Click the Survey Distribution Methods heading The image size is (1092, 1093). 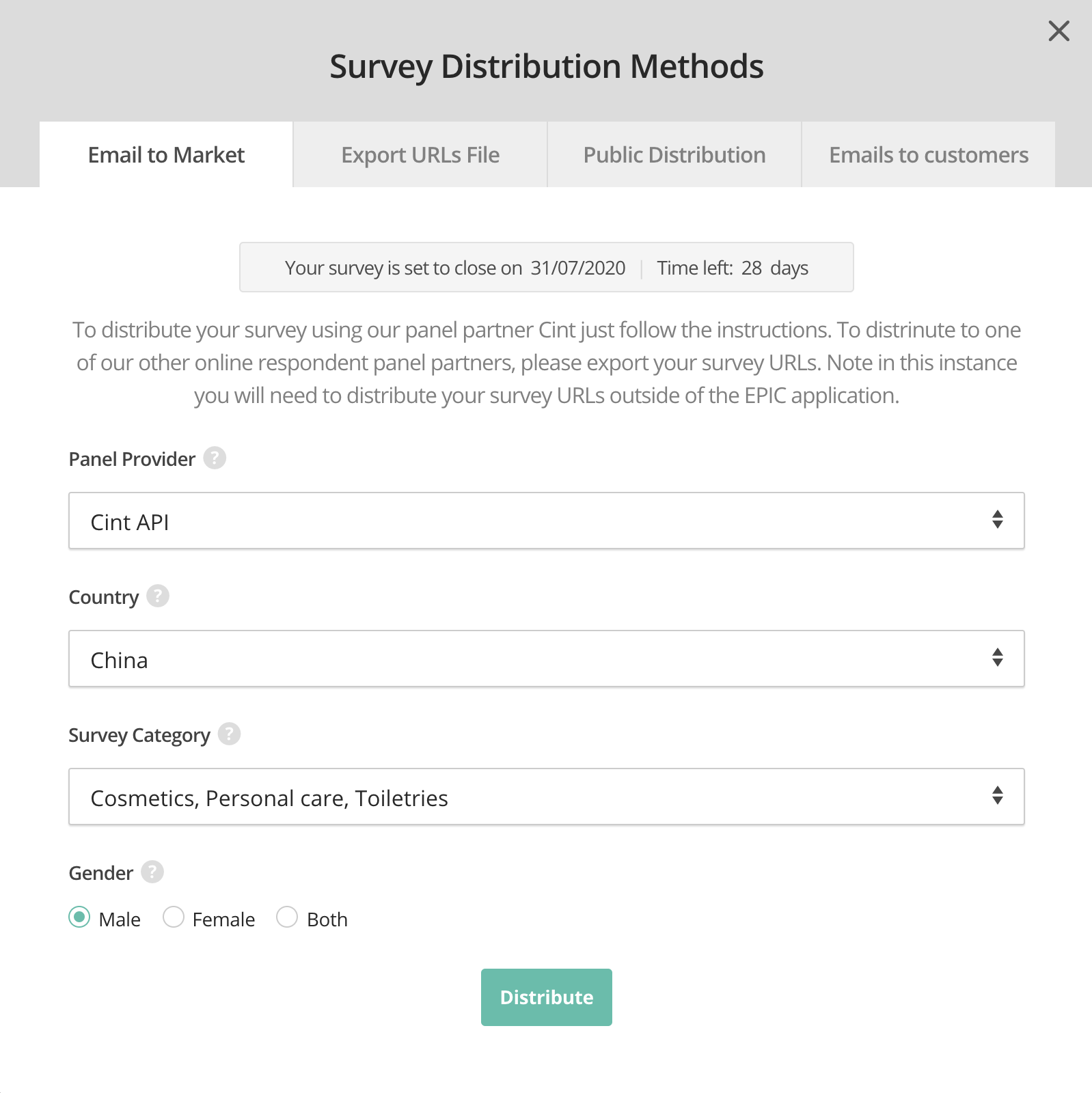pos(546,66)
